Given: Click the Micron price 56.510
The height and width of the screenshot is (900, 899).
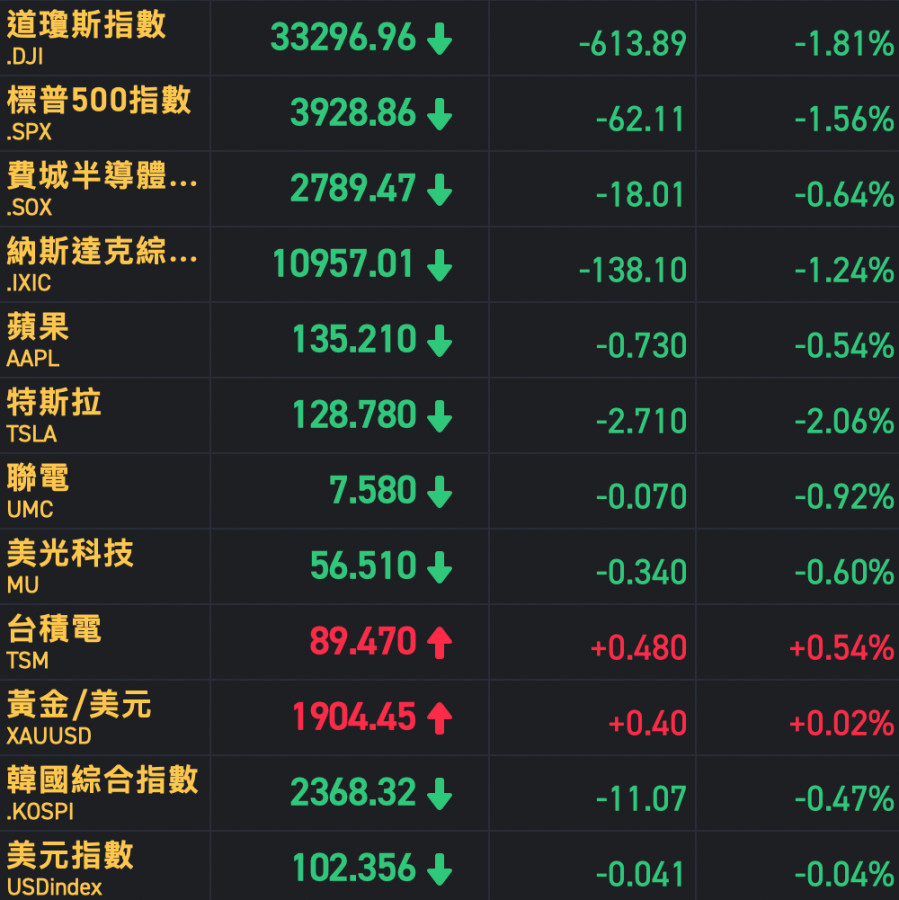Looking at the screenshot, I should (x=362, y=567).
